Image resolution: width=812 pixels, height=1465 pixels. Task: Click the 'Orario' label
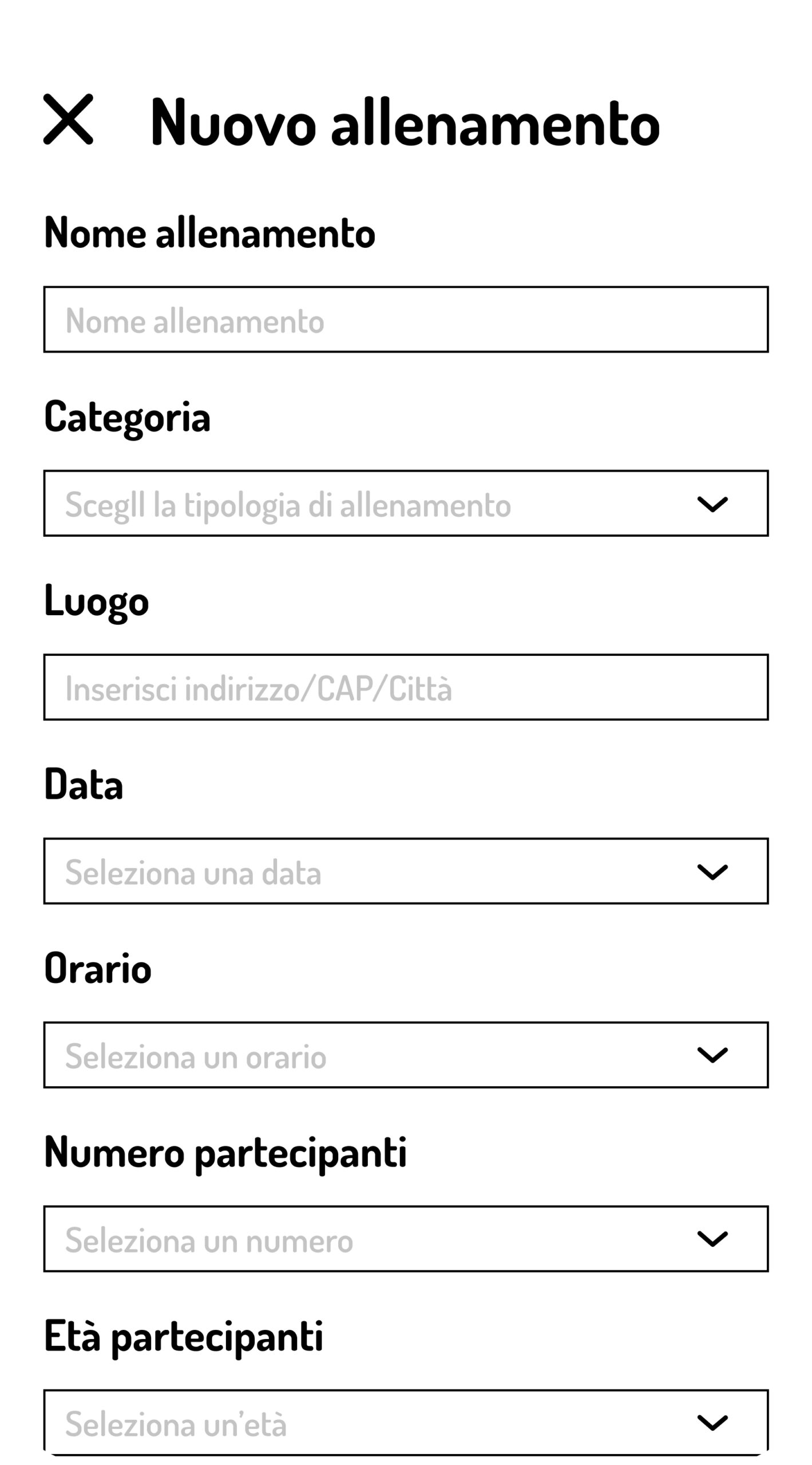pyautogui.click(x=97, y=968)
